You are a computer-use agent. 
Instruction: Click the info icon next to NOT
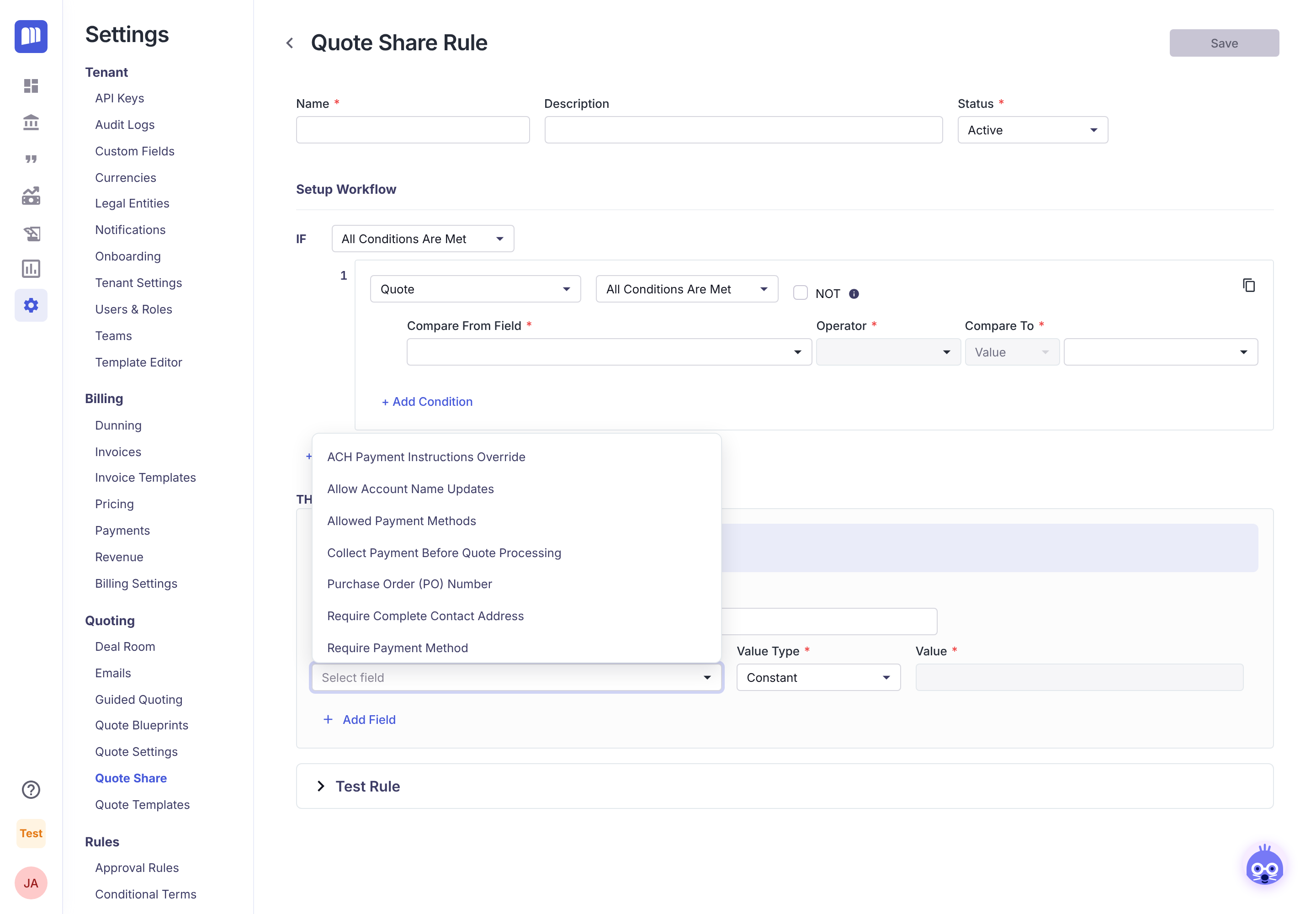click(854, 294)
